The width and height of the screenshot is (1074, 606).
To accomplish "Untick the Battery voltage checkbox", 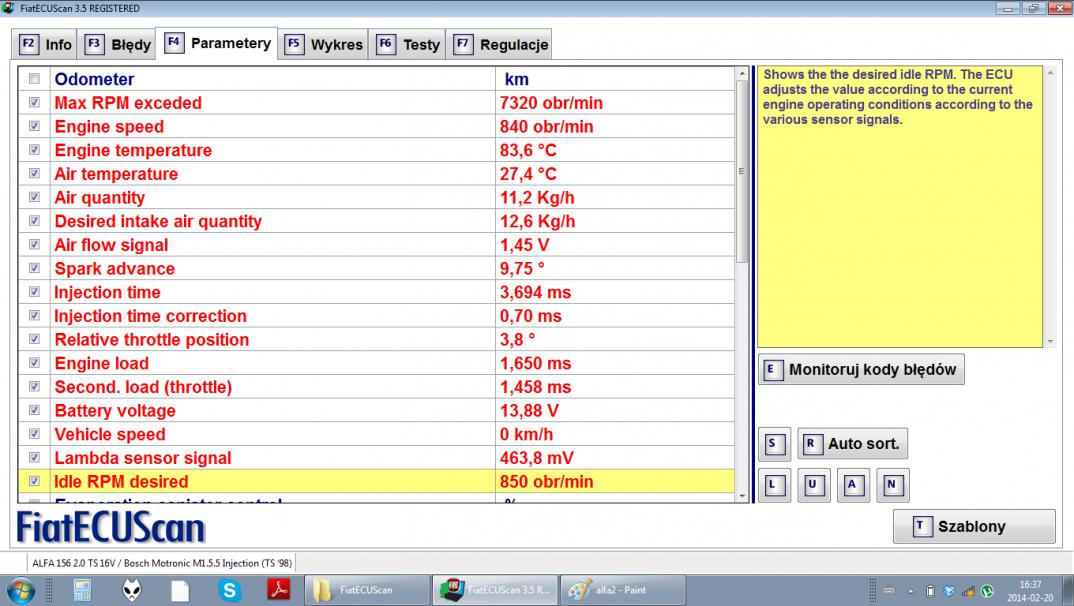I will point(35,410).
